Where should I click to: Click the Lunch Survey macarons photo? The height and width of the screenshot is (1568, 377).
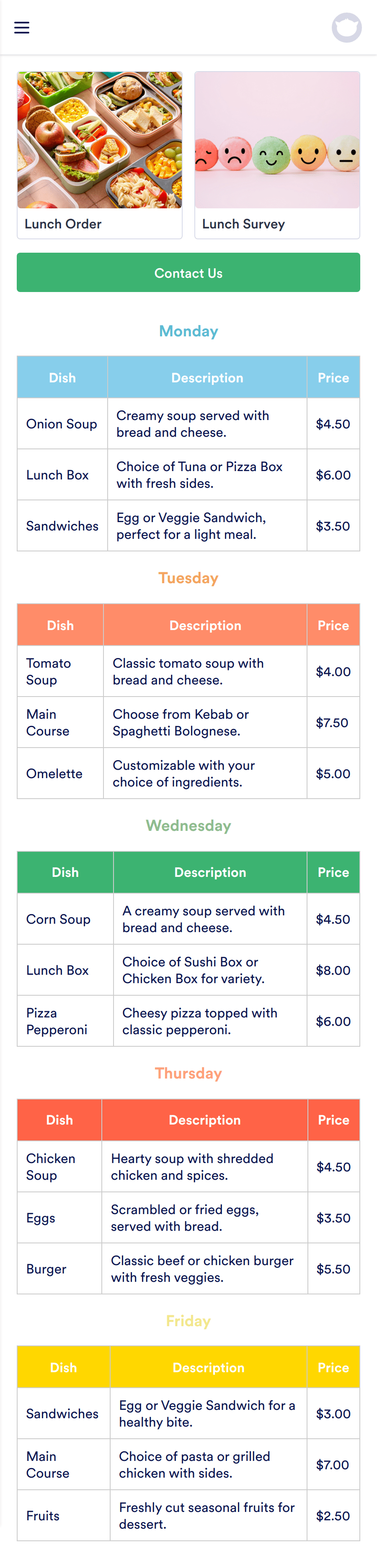277,140
